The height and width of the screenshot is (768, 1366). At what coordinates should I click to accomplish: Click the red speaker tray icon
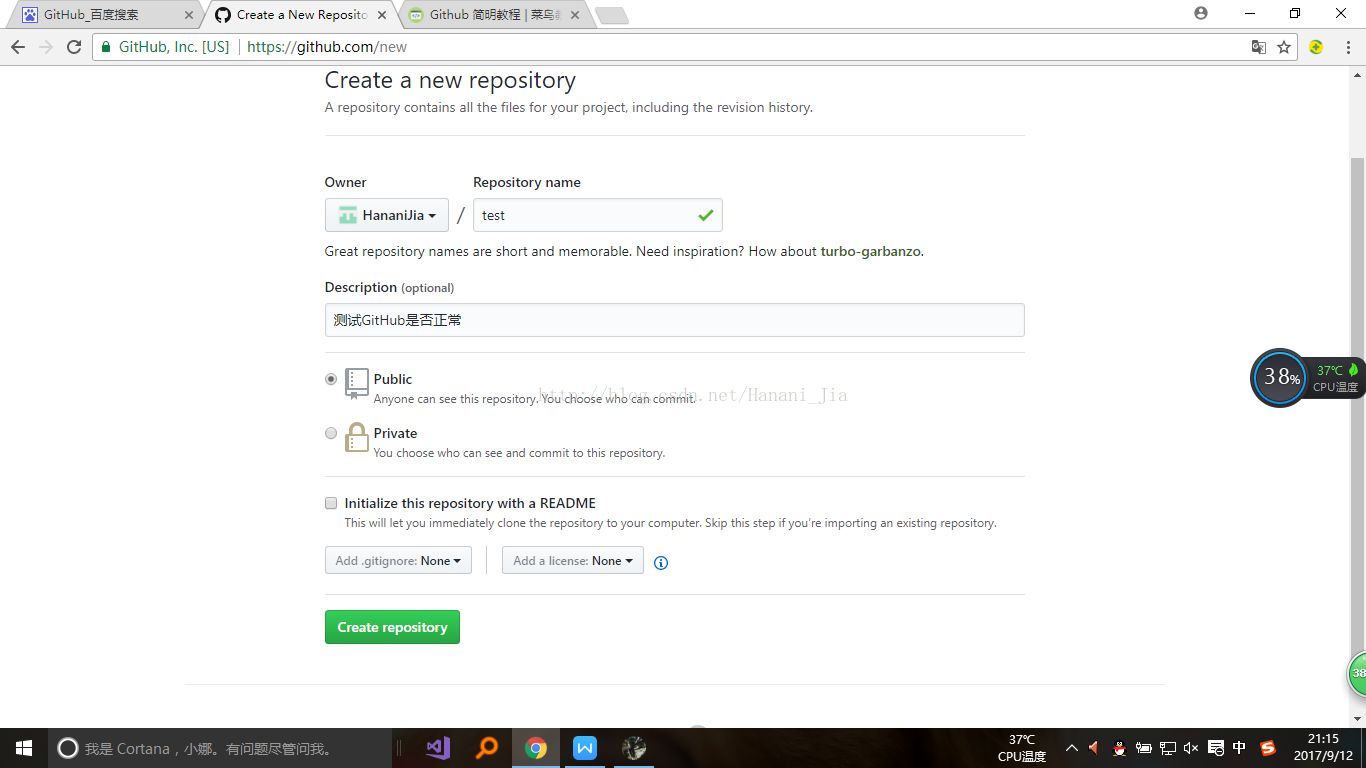(x=1095, y=748)
